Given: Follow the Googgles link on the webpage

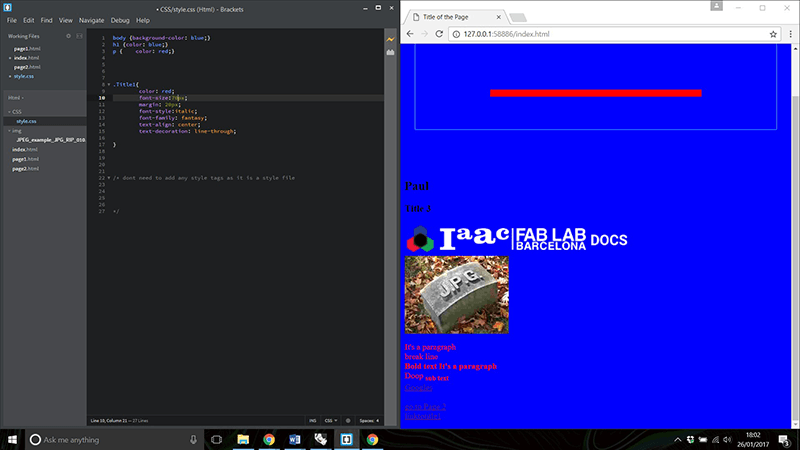Looking at the screenshot, I should [418, 388].
